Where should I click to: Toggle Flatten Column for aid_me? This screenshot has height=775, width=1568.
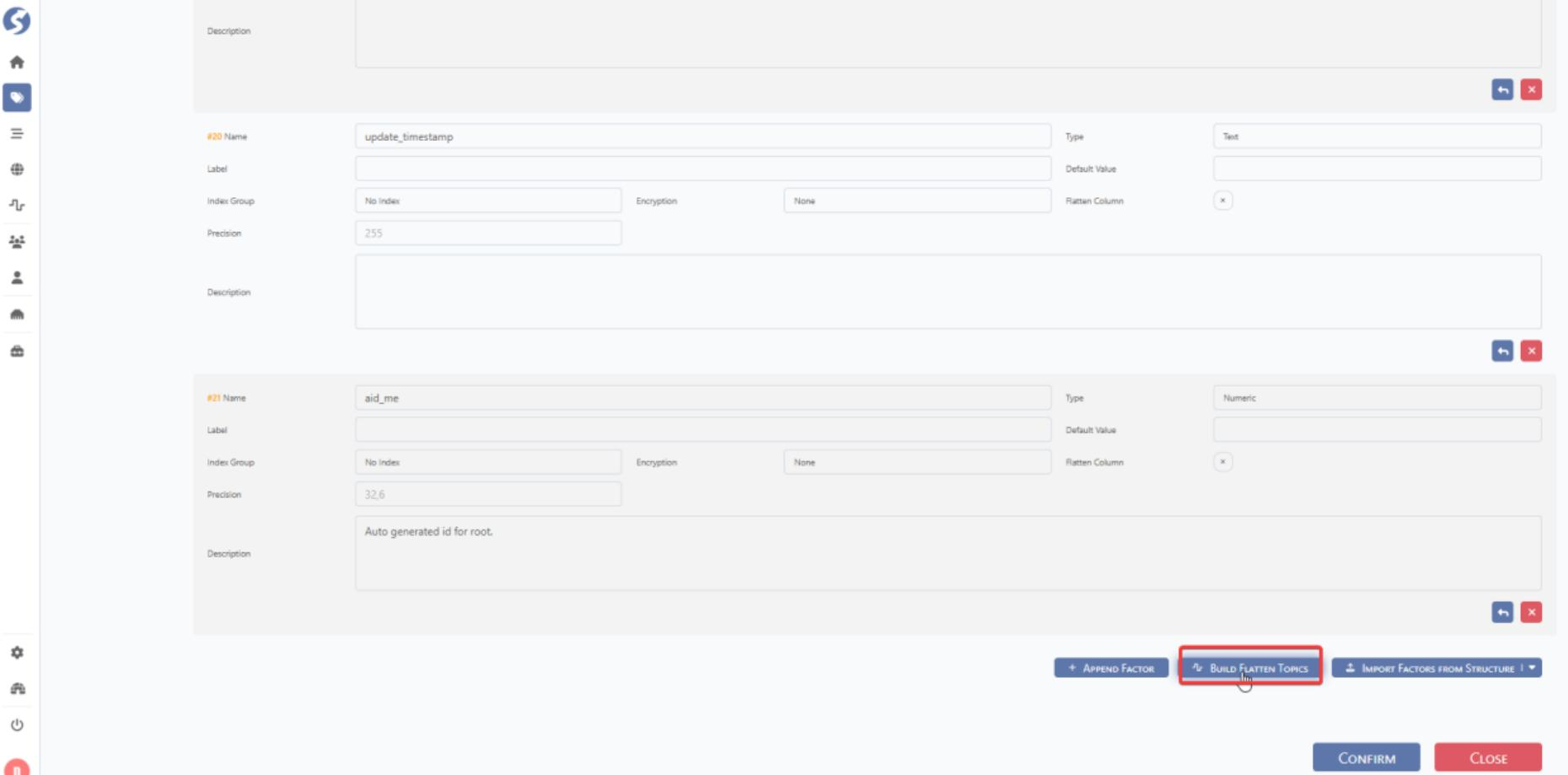click(x=1223, y=462)
